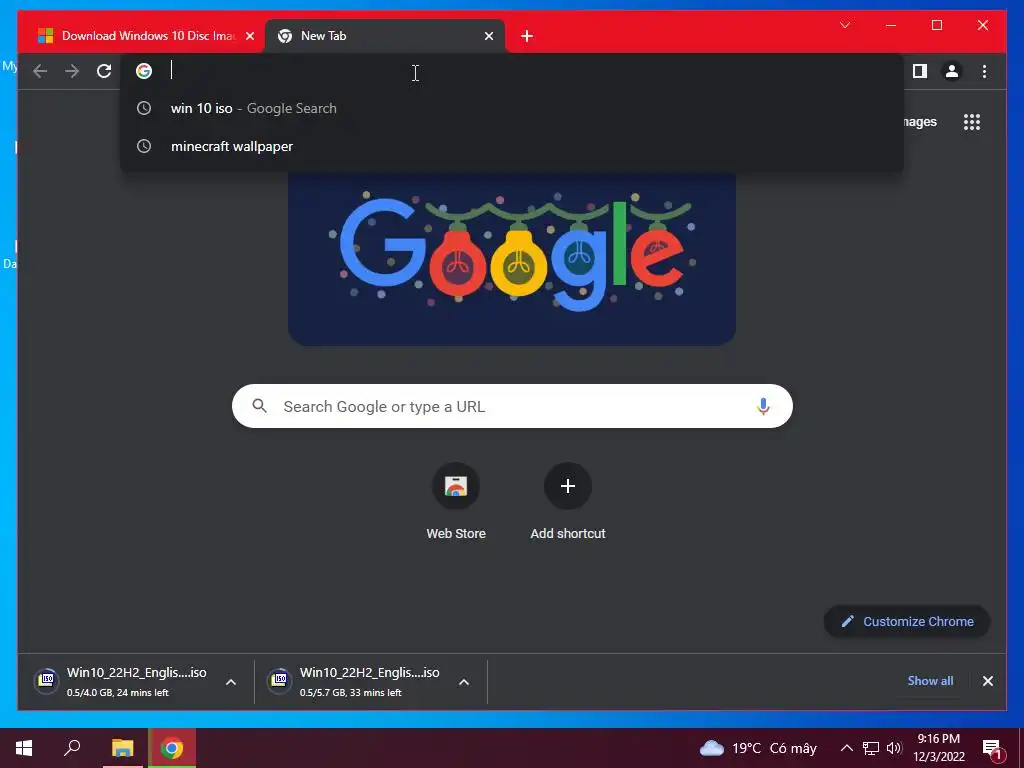The width and height of the screenshot is (1024, 768).
Task: Click the Google icon in the address bar
Action: pyautogui.click(x=144, y=71)
